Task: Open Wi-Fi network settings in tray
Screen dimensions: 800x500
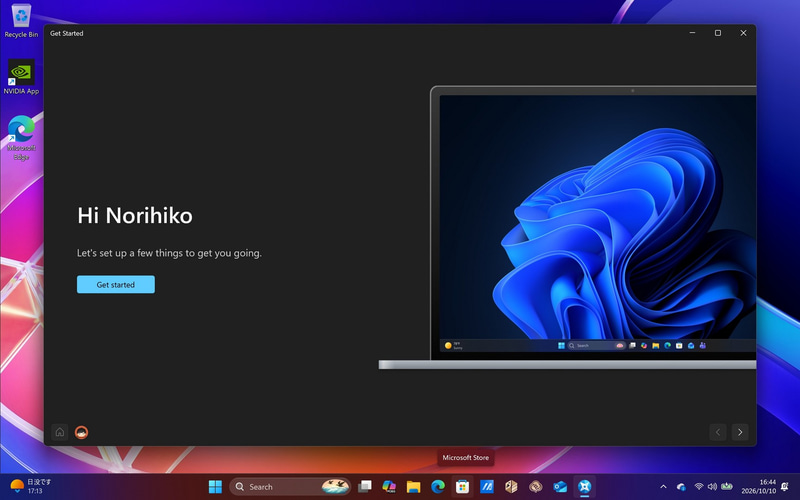Action: coord(699,487)
